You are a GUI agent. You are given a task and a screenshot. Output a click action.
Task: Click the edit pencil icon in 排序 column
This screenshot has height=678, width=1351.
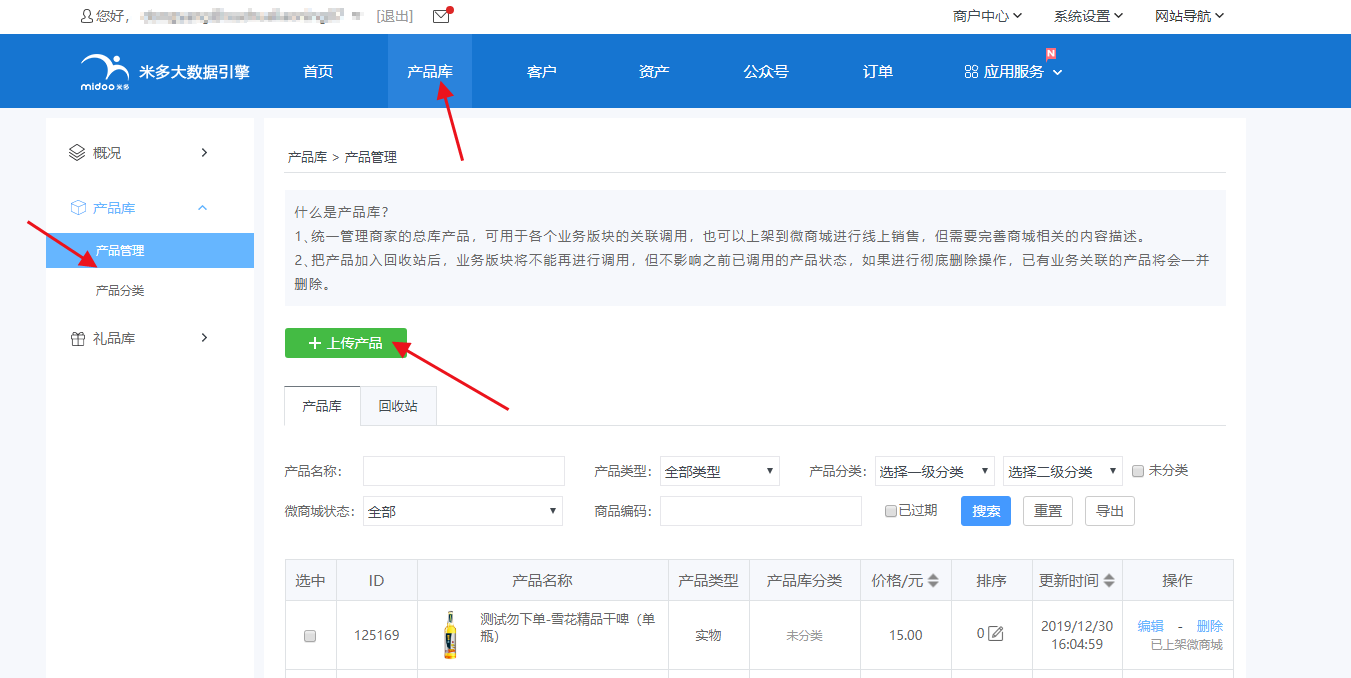tap(995, 633)
